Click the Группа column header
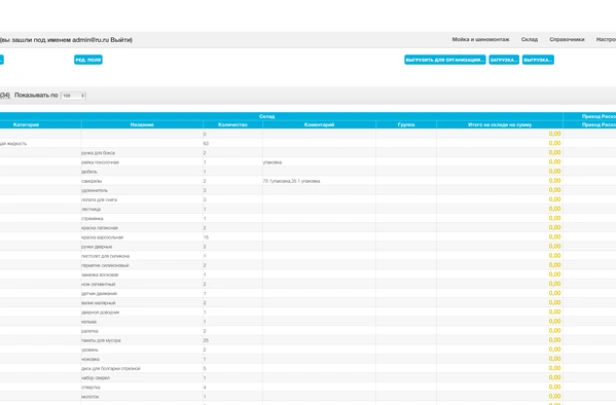Viewport: 616px width, 405px height. click(x=406, y=125)
